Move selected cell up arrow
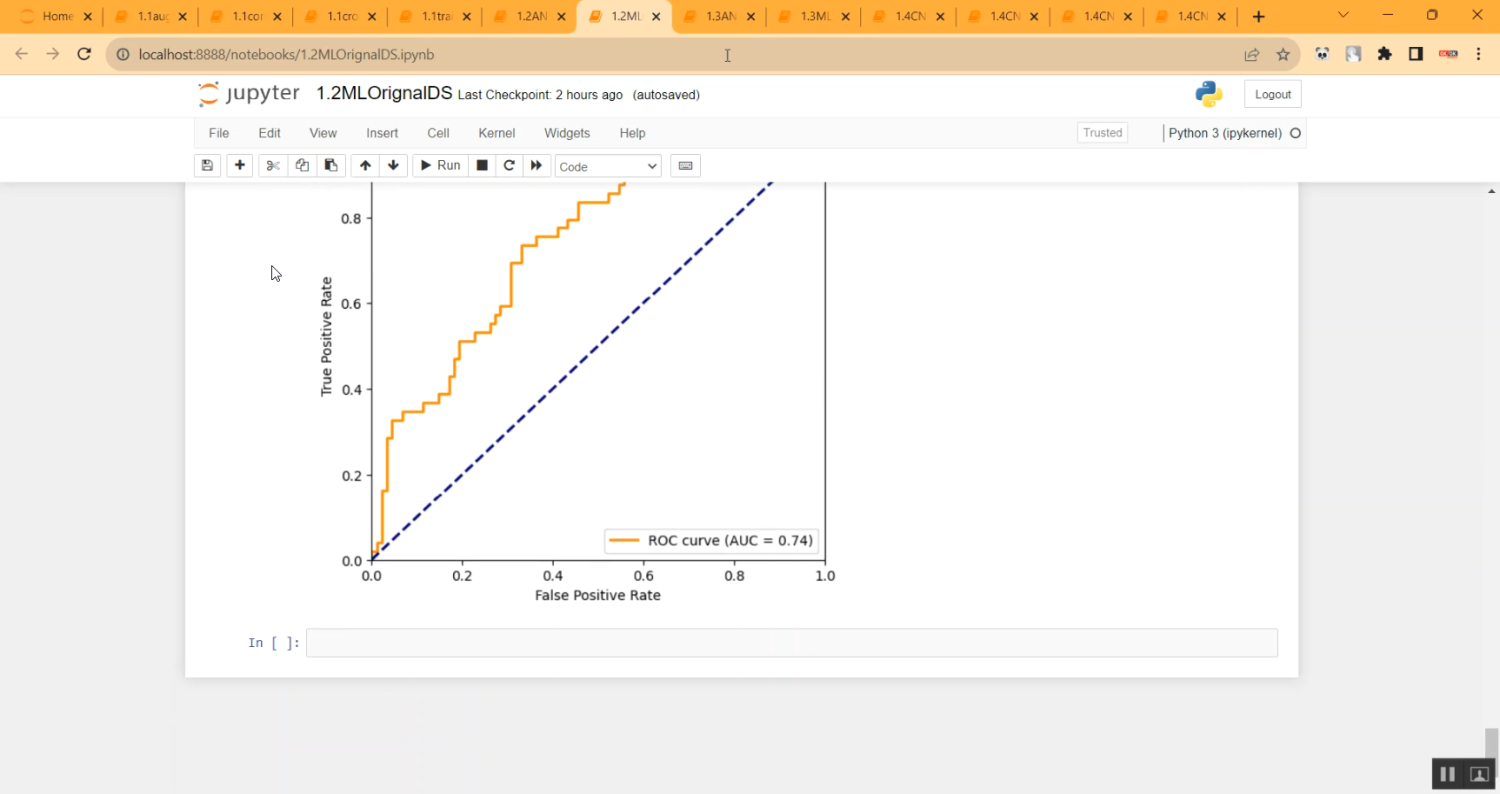Image resolution: width=1500 pixels, height=794 pixels. click(x=365, y=166)
